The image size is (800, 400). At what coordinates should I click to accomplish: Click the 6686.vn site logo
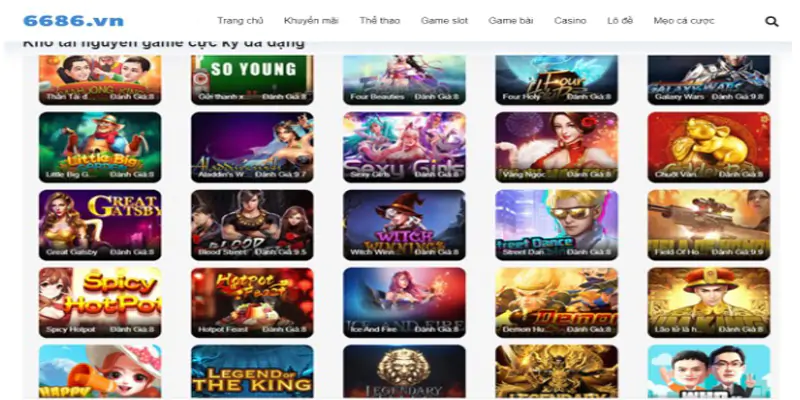(73, 21)
